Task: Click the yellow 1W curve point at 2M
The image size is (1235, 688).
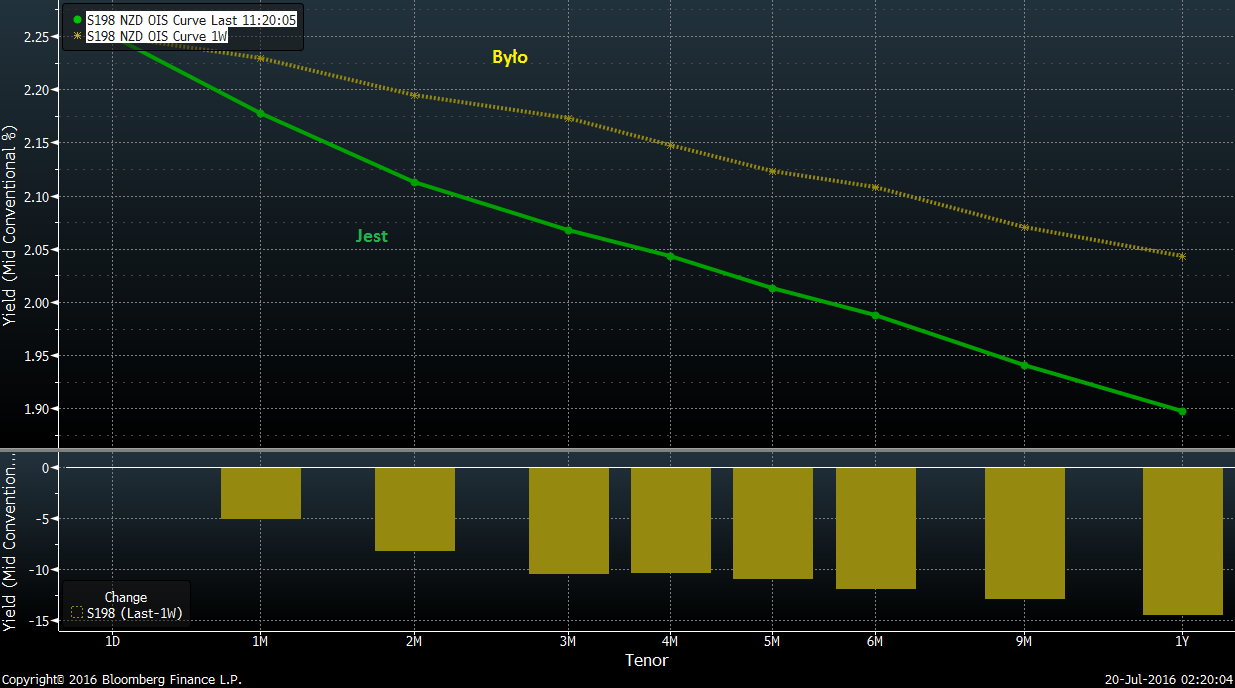Action: (415, 95)
